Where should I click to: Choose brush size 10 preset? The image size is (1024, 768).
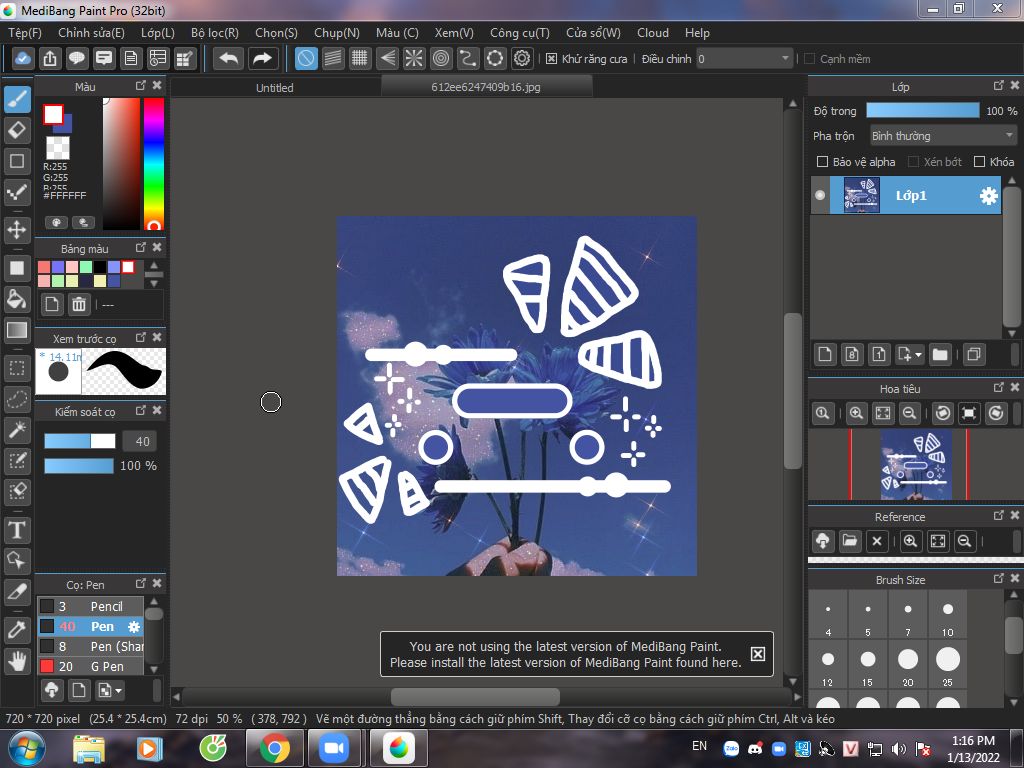948,614
